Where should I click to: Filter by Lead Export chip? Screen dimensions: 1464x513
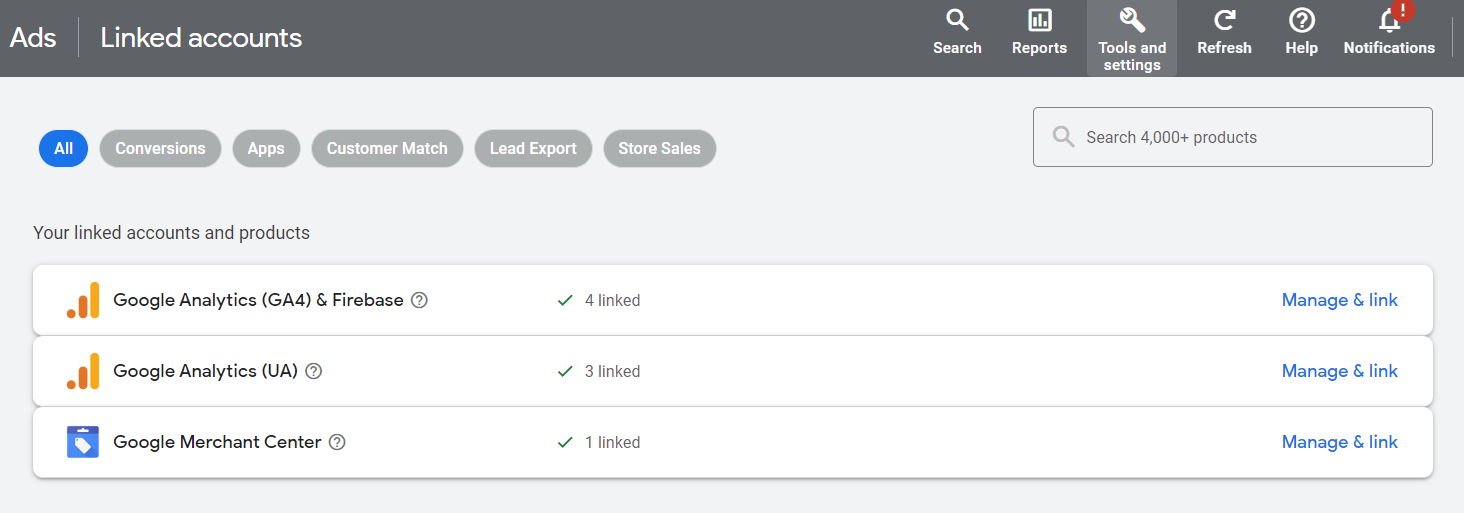533,148
